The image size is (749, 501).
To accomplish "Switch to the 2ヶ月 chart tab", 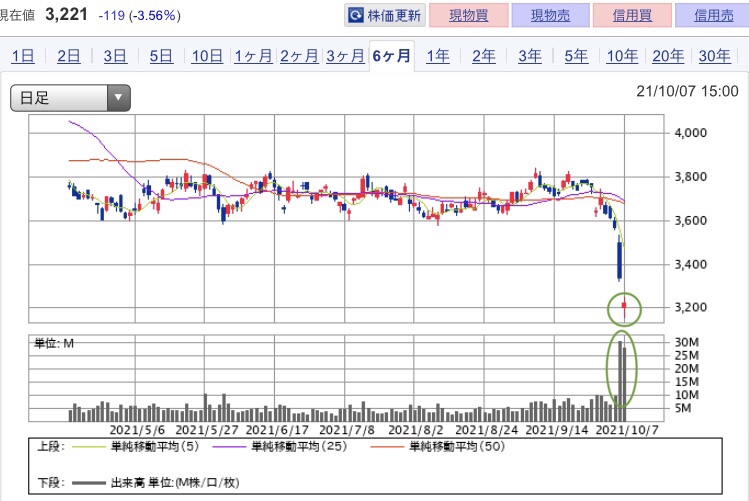I will (299, 56).
